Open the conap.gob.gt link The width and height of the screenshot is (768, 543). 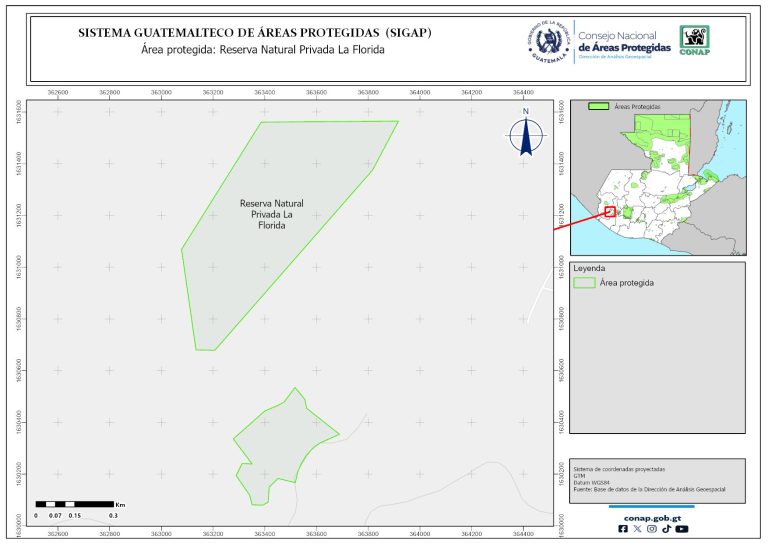click(652, 518)
